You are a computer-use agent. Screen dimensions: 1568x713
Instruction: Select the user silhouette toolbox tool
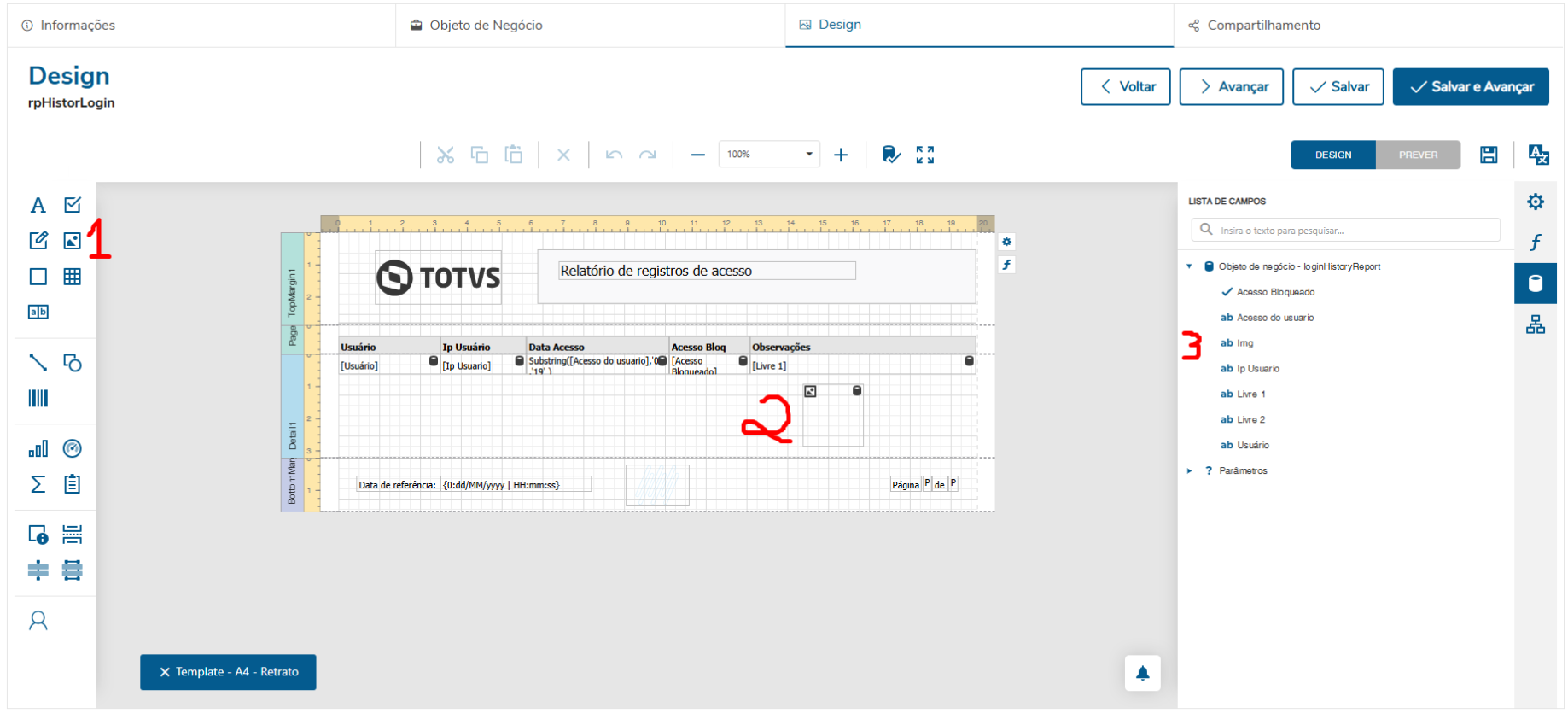click(38, 621)
